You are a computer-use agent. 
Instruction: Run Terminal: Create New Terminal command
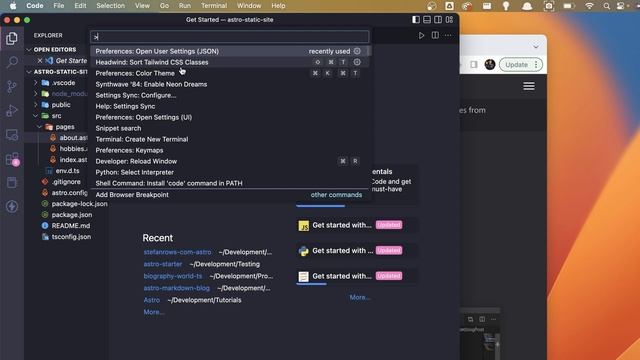click(230, 139)
